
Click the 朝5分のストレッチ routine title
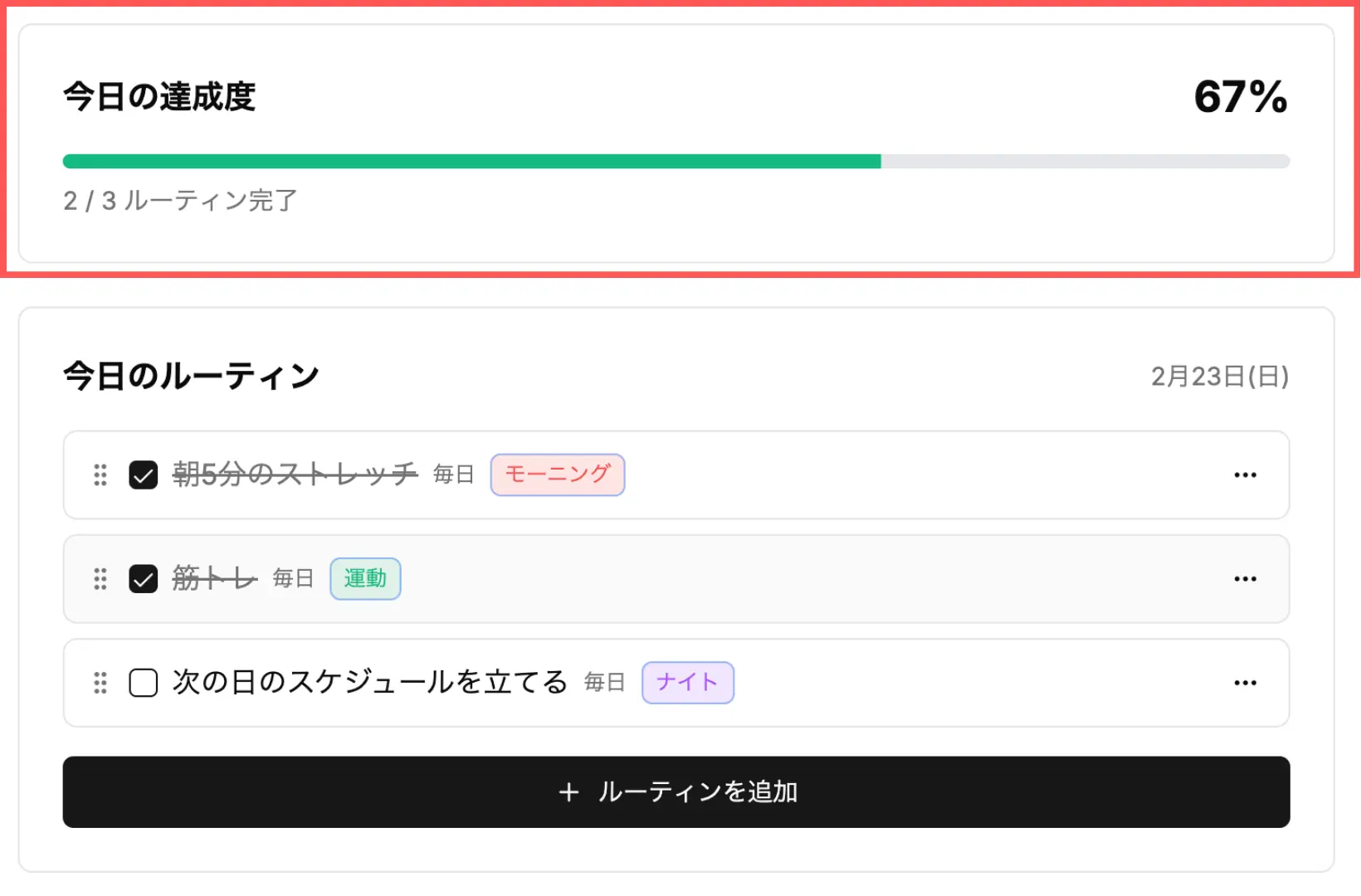(295, 475)
